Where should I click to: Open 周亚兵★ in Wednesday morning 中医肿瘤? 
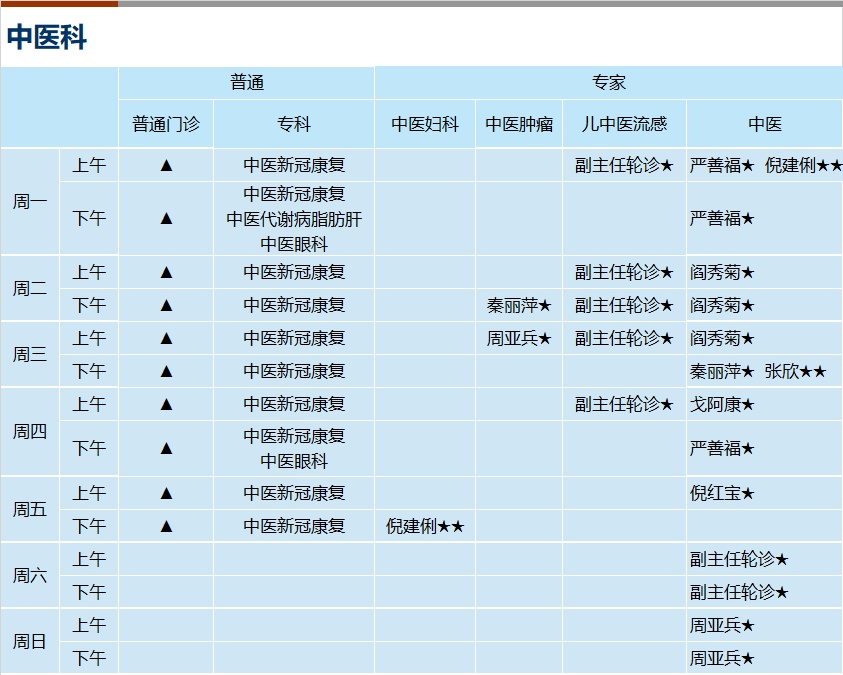[519, 338]
